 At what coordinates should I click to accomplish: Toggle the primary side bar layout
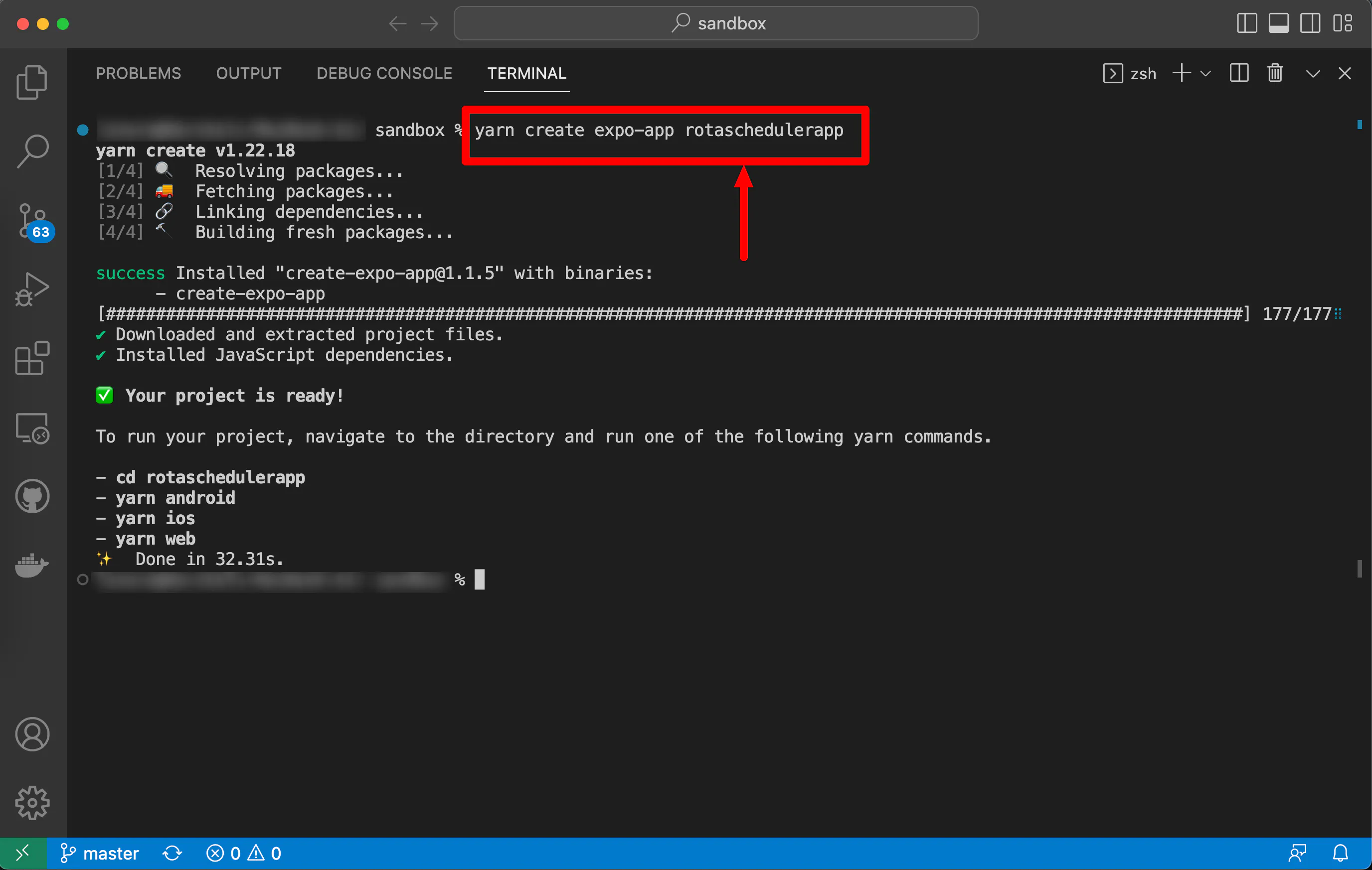(1247, 23)
